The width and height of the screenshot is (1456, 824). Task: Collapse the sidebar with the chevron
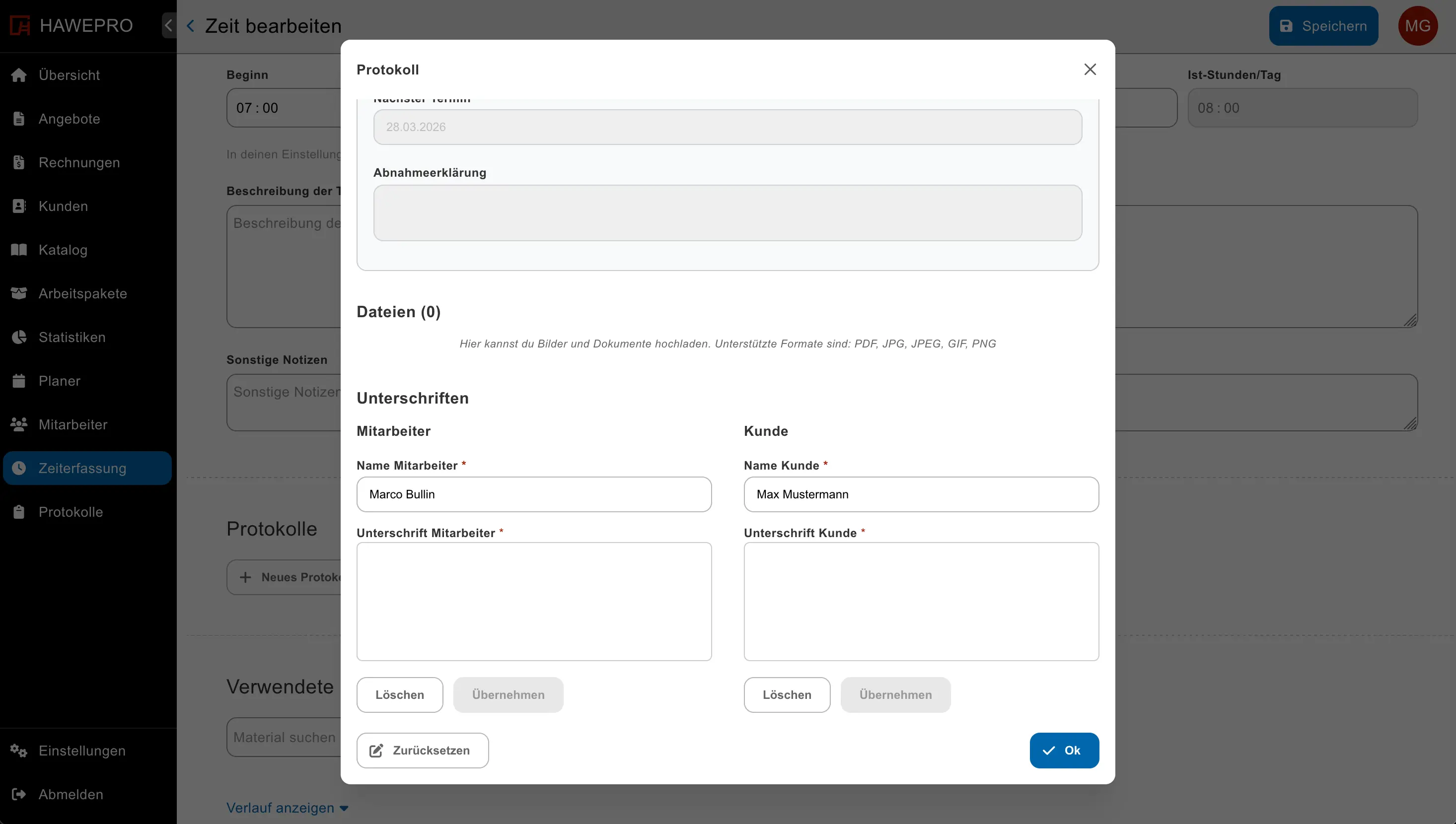pos(168,25)
